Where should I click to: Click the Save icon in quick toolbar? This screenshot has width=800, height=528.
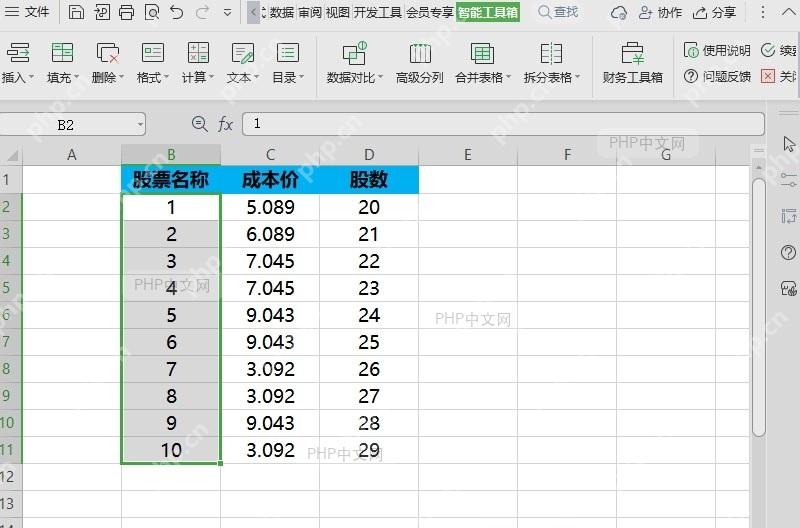tap(76, 12)
